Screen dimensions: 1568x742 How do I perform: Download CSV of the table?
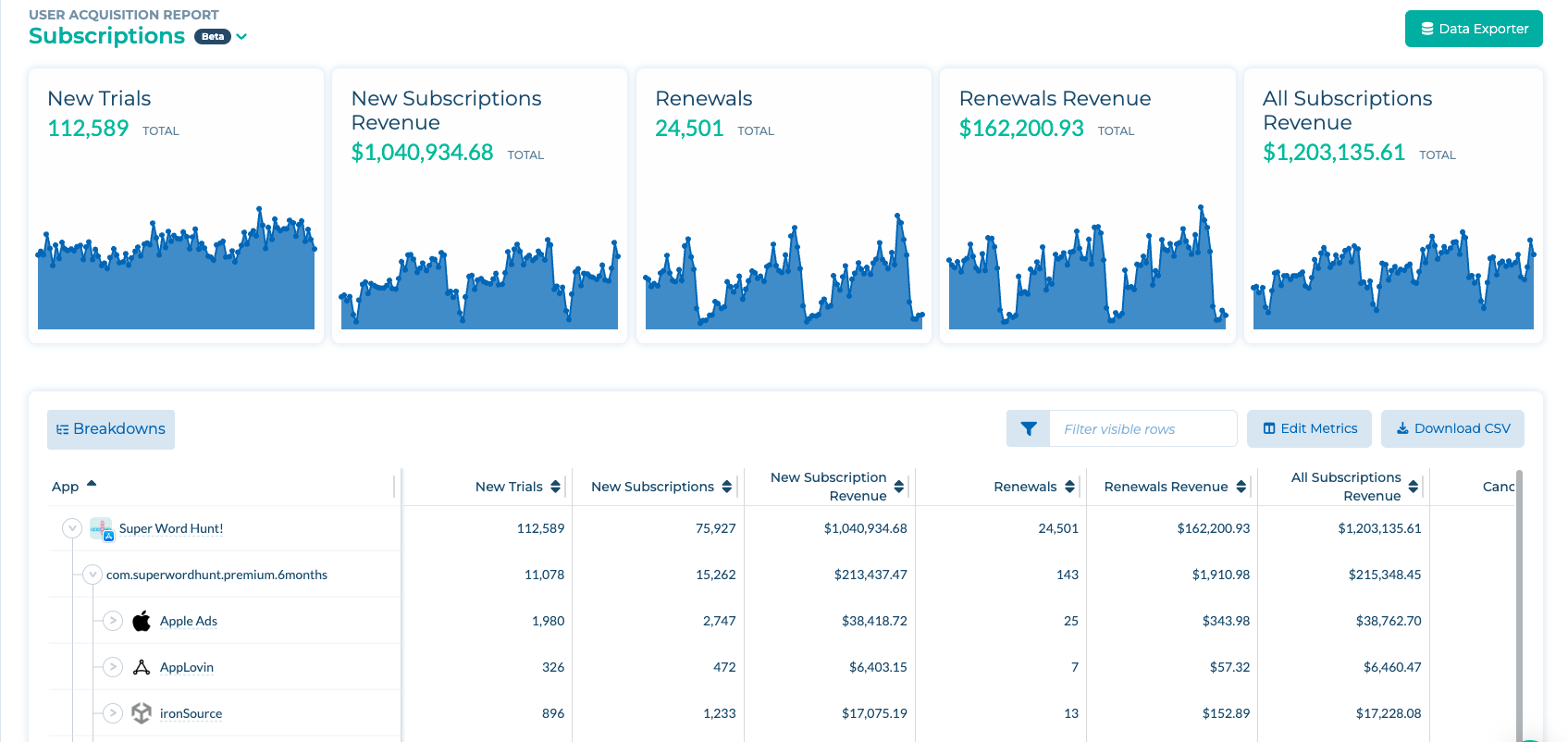tap(1452, 428)
